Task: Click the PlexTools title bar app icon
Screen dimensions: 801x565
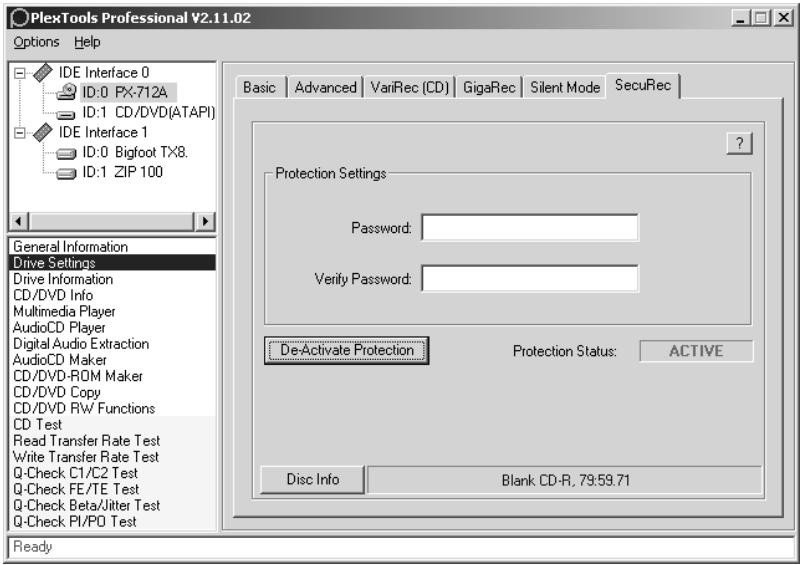Action: (x=19, y=18)
